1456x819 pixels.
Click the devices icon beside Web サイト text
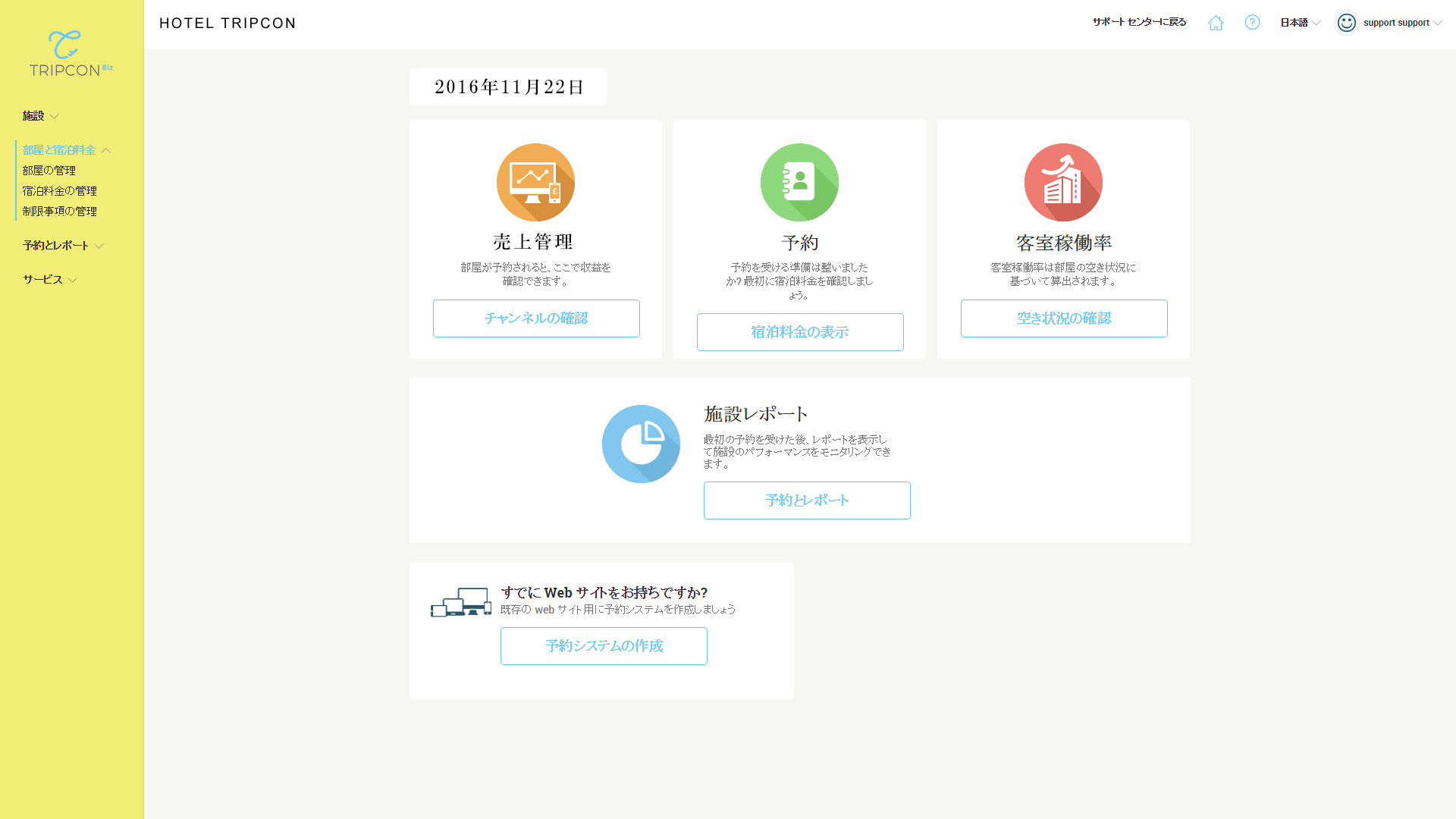[461, 602]
